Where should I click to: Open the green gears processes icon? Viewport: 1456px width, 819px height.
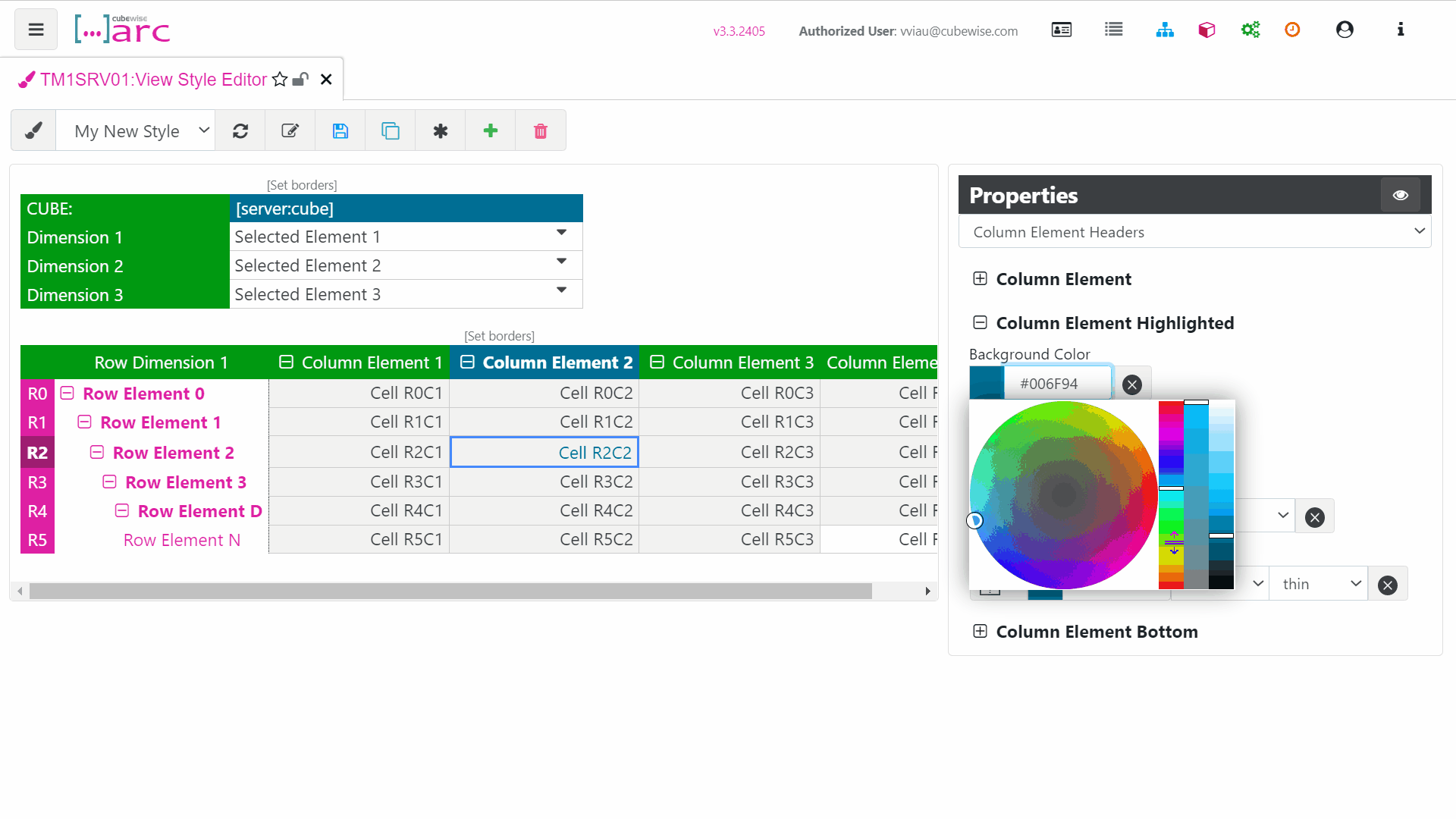1250,30
